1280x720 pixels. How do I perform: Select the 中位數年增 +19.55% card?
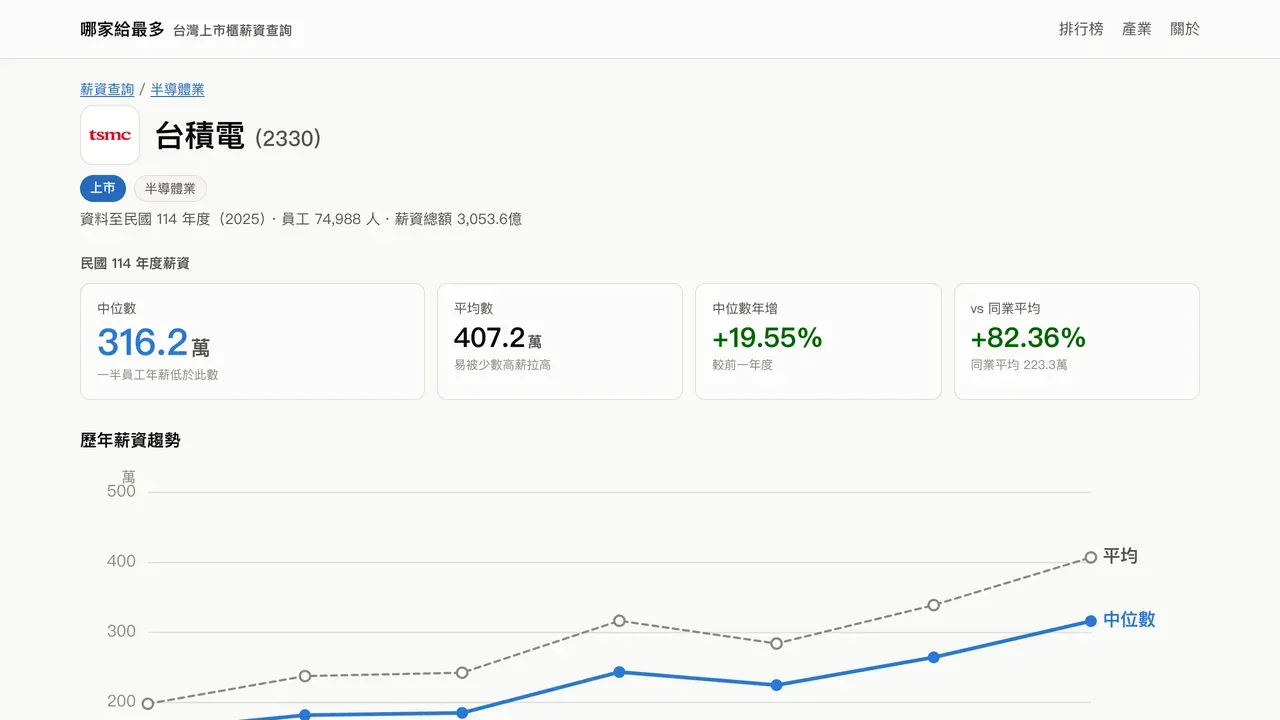pyautogui.click(x=818, y=341)
